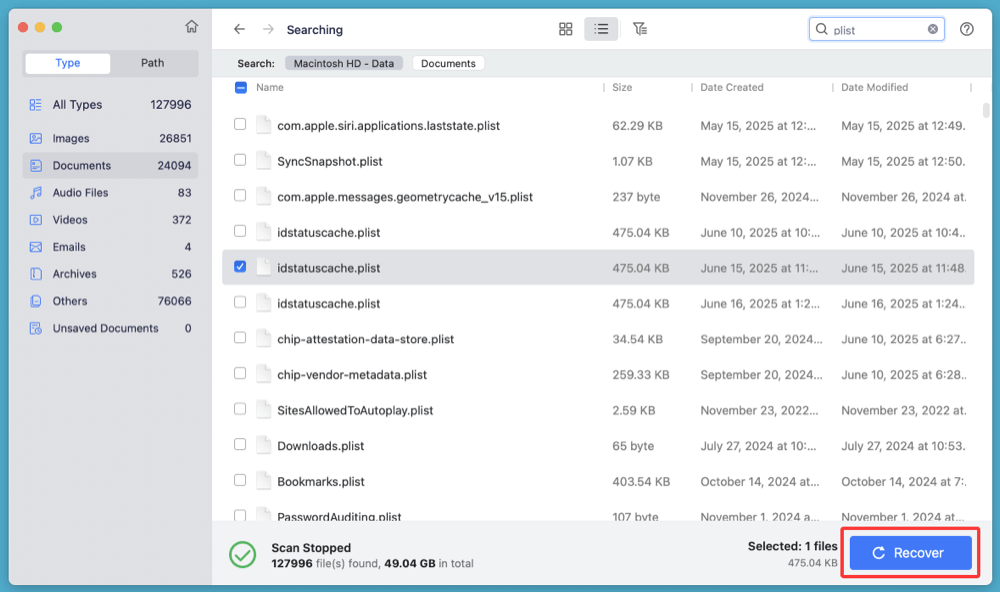Open the filter options icon
The width and height of the screenshot is (1000, 593).
pos(640,29)
